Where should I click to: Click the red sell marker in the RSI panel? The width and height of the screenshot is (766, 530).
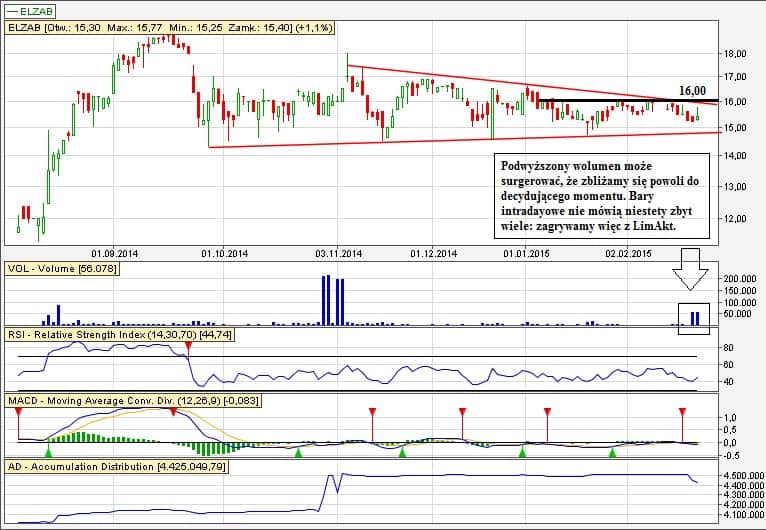tap(190, 346)
